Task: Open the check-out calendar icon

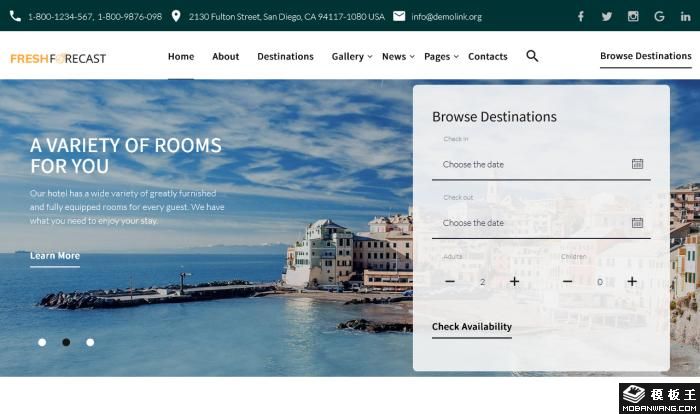Action: (x=637, y=223)
